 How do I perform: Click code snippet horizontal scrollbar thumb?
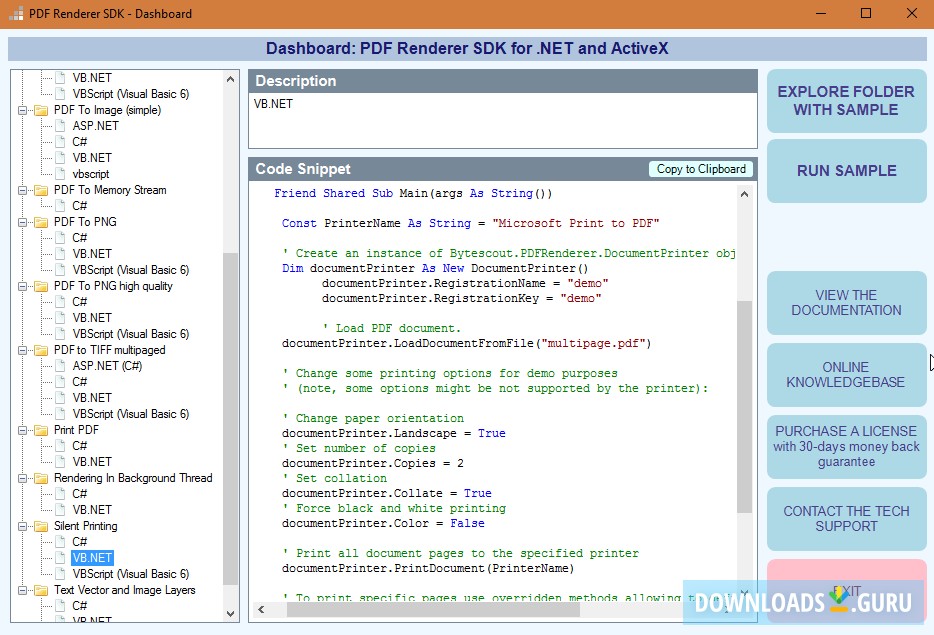(x=433, y=609)
